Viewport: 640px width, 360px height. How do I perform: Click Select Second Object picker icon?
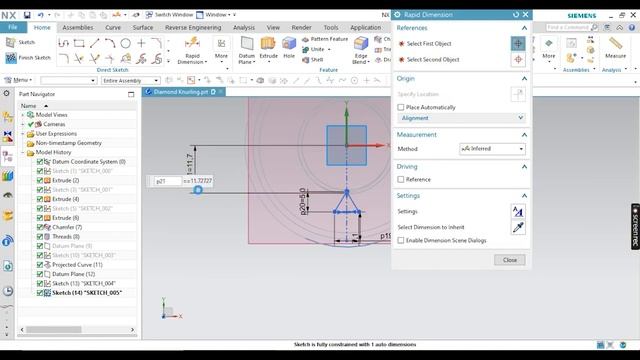pos(518,60)
